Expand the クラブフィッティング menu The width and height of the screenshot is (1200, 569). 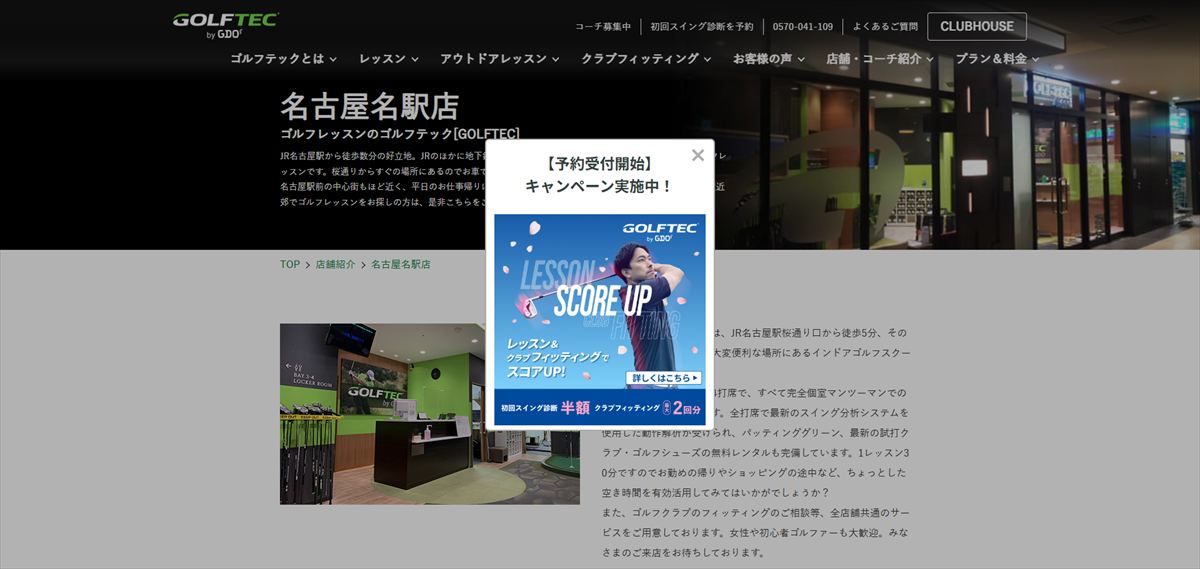646,59
